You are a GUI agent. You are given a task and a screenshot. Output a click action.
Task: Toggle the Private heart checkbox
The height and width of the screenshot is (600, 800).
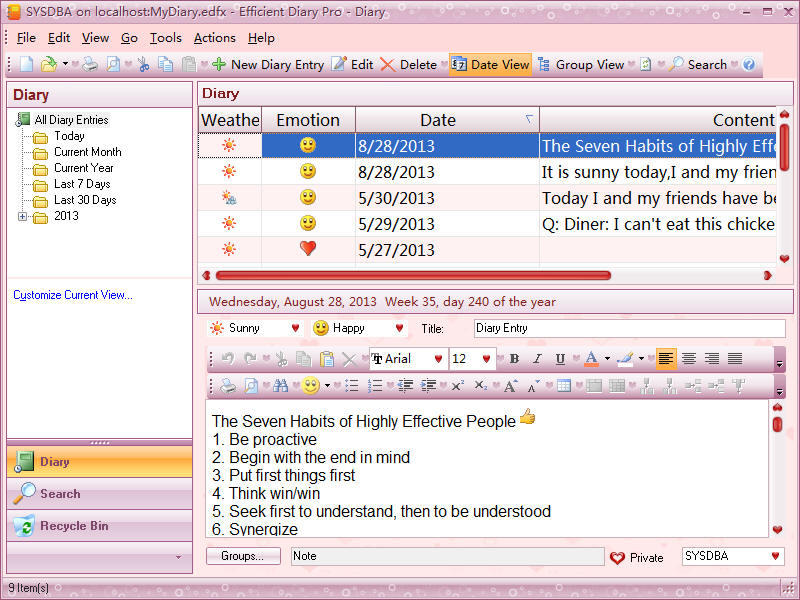617,558
